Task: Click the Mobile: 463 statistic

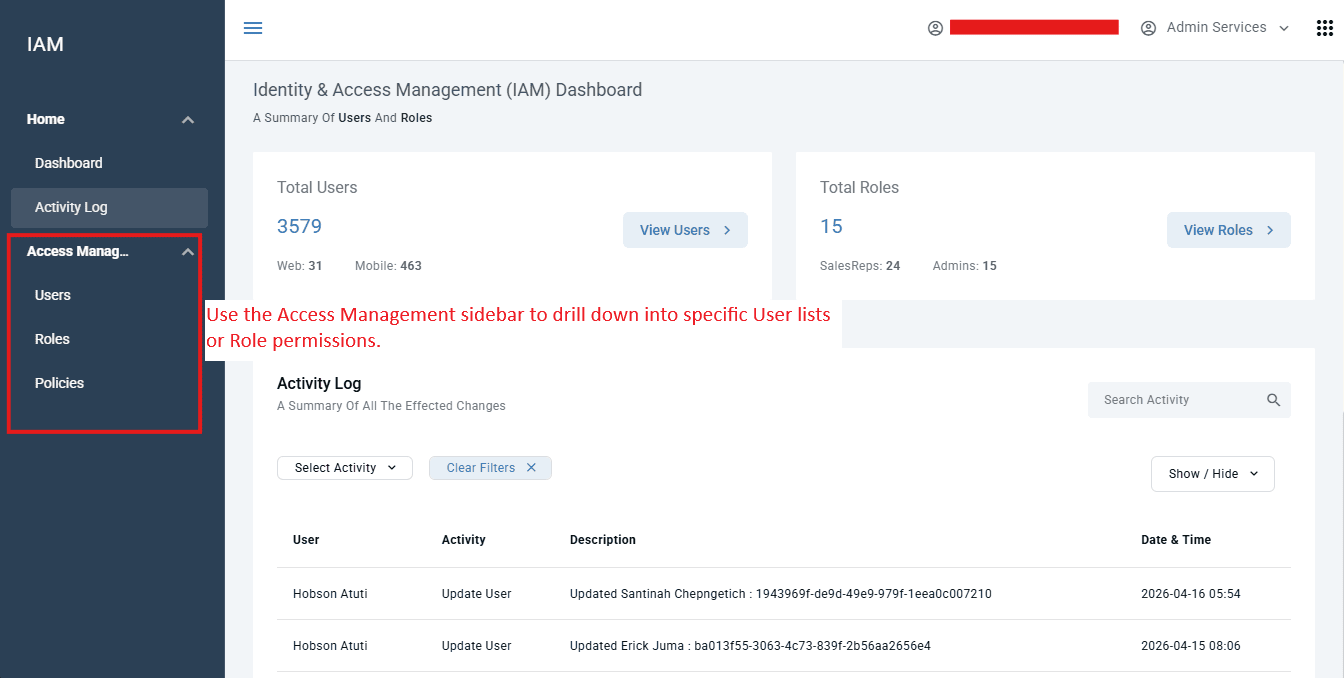Action: click(x=388, y=266)
